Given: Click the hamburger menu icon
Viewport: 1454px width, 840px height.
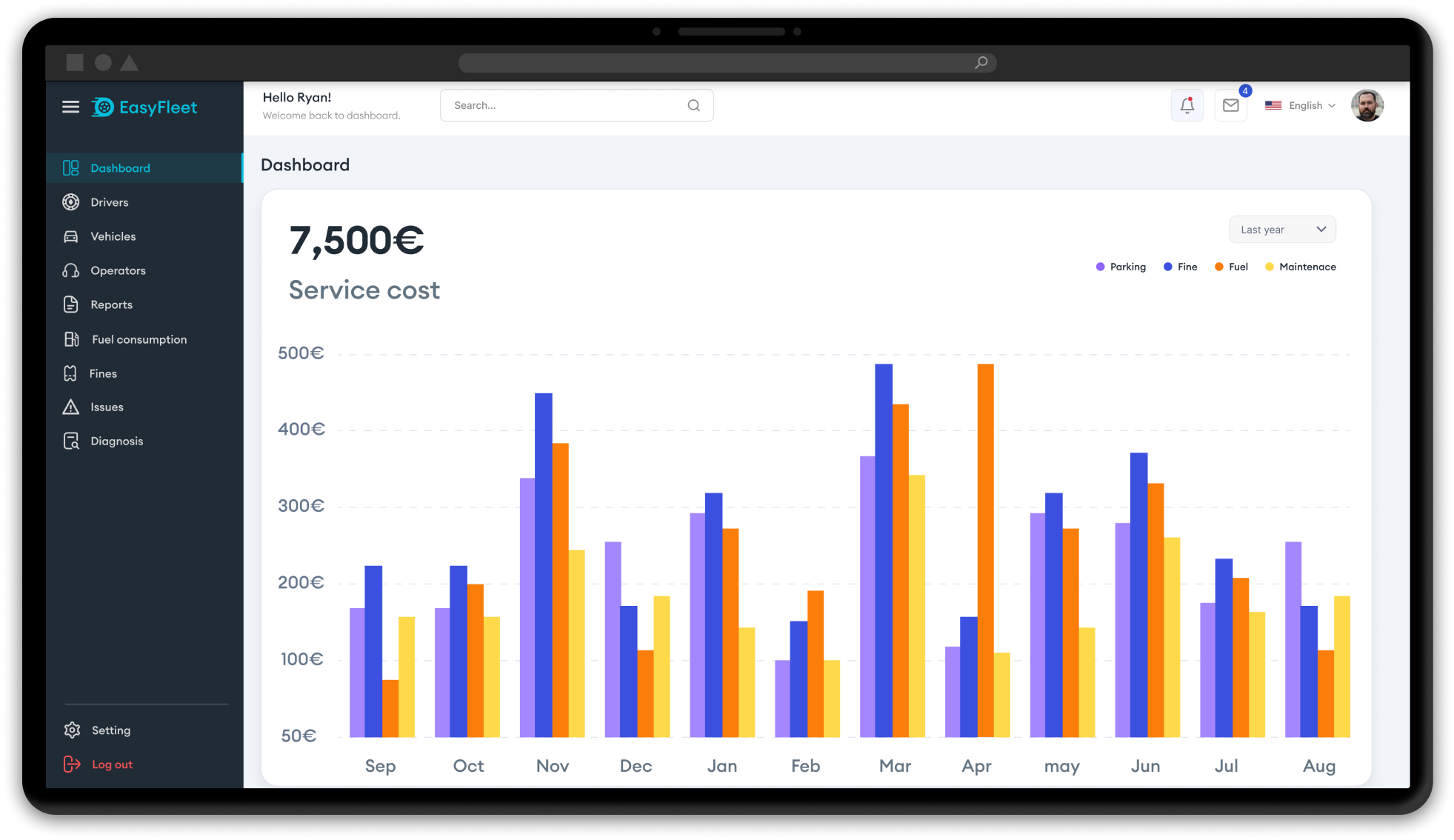Looking at the screenshot, I should (x=70, y=107).
